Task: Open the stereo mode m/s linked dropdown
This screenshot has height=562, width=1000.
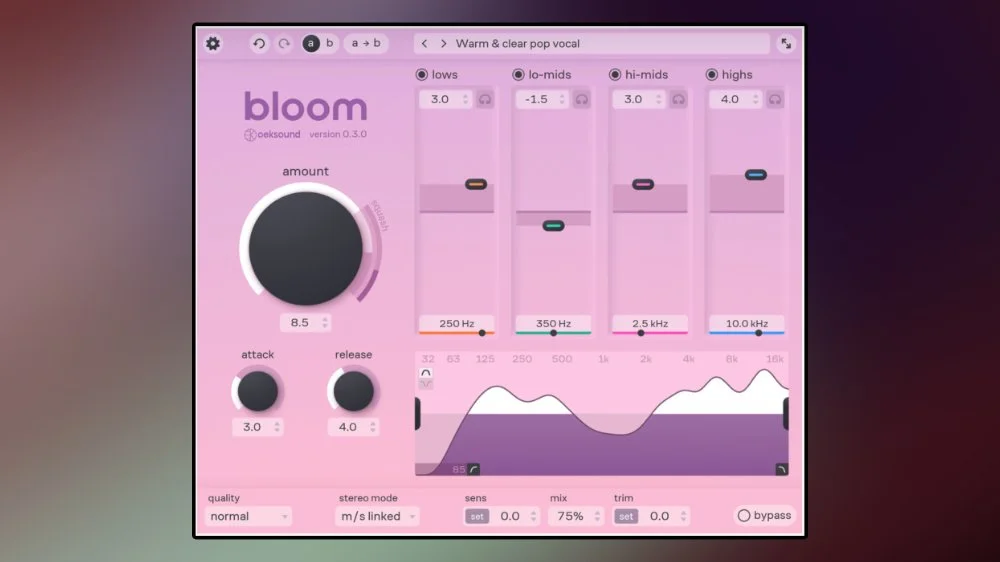Action: pyautogui.click(x=378, y=516)
